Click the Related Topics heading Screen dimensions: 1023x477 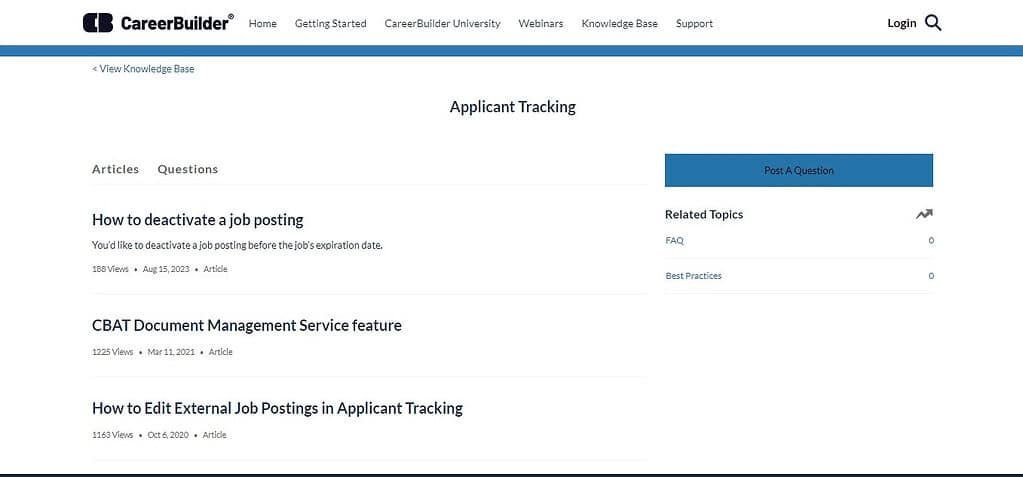point(704,214)
